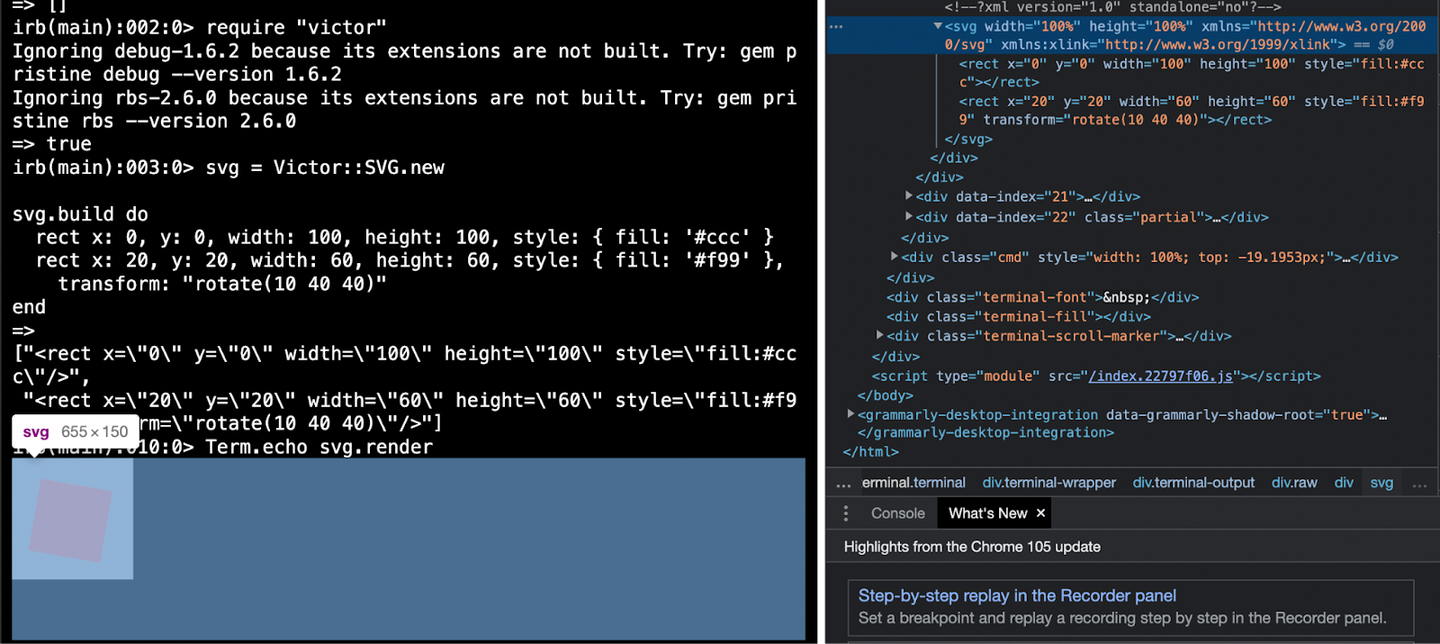
Task: Click the rotated pink square in rendered SVG
Action: pos(70,519)
